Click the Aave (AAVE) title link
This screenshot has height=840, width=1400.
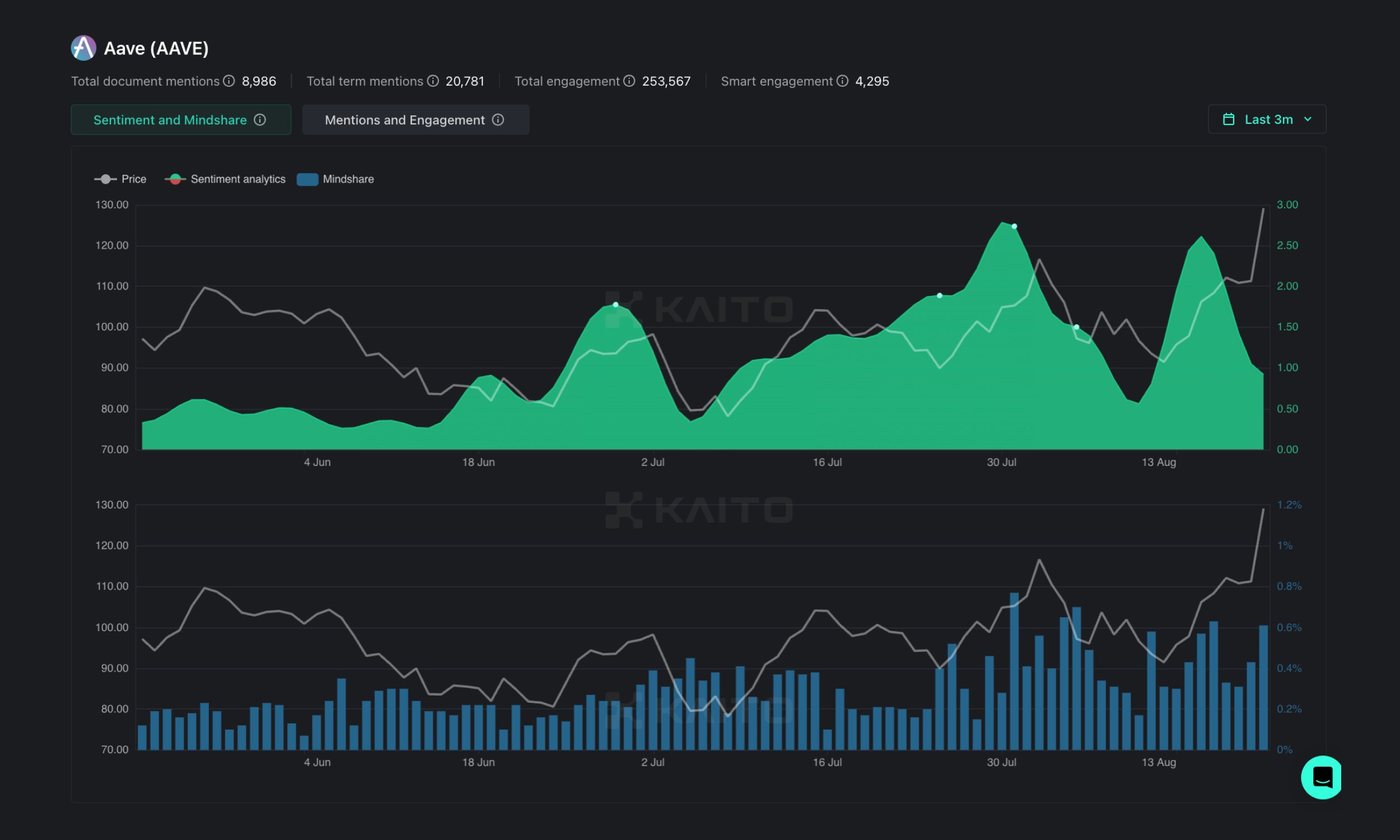156,48
